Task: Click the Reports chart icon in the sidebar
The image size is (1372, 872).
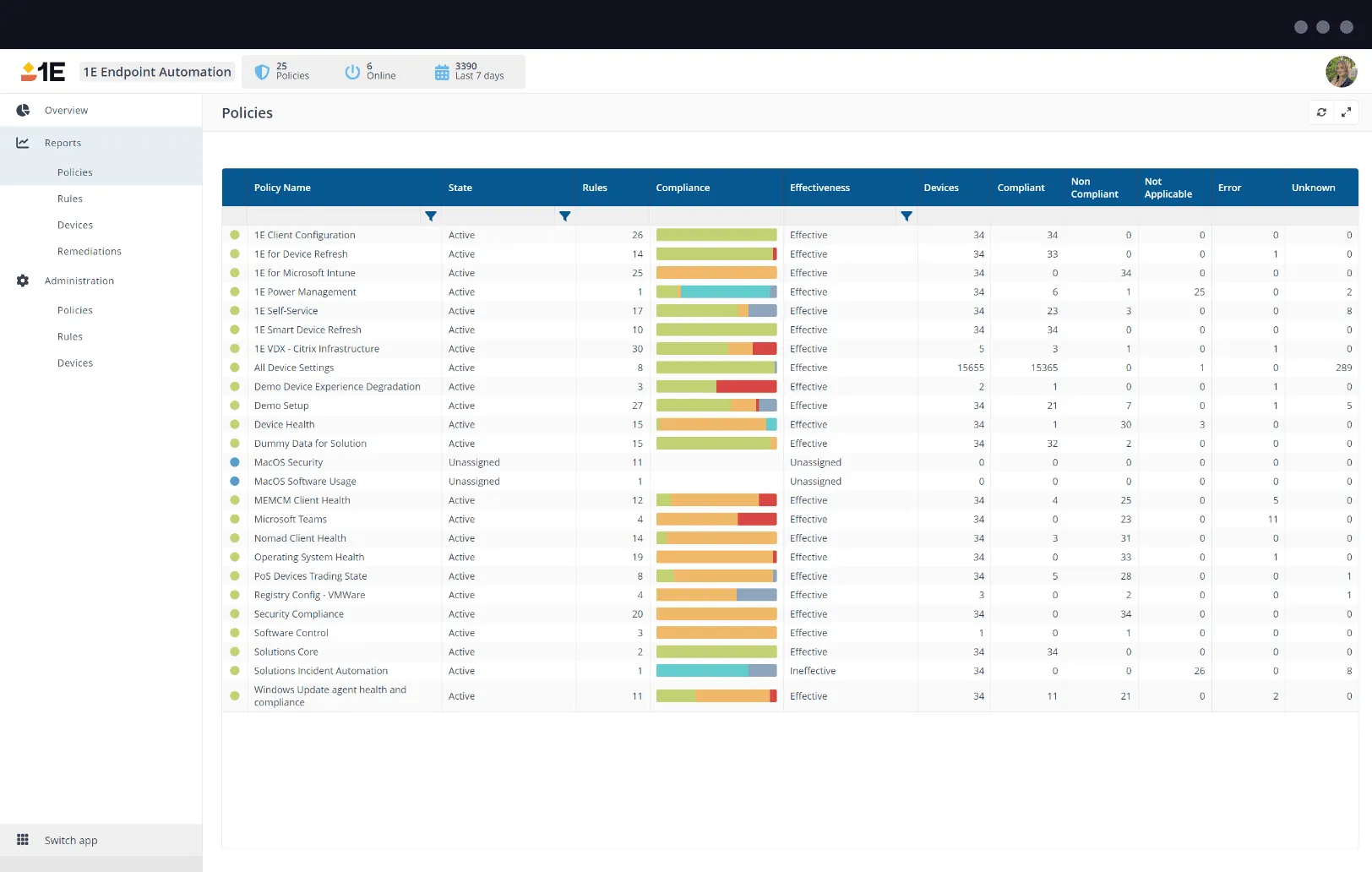Action: pyautogui.click(x=22, y=142)
